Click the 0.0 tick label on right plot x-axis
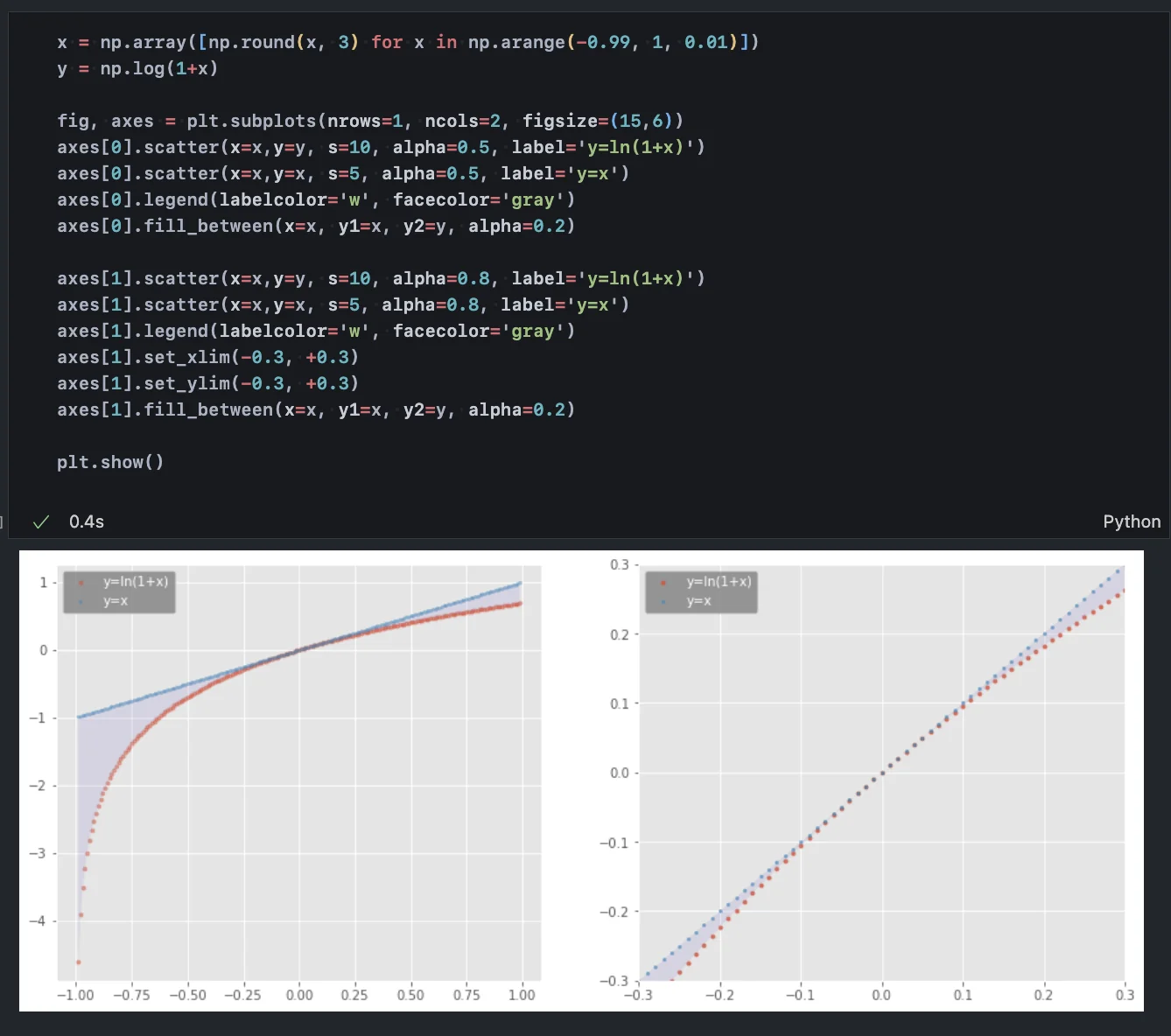The image size is (1171, 1036). (x=881, y=995)
